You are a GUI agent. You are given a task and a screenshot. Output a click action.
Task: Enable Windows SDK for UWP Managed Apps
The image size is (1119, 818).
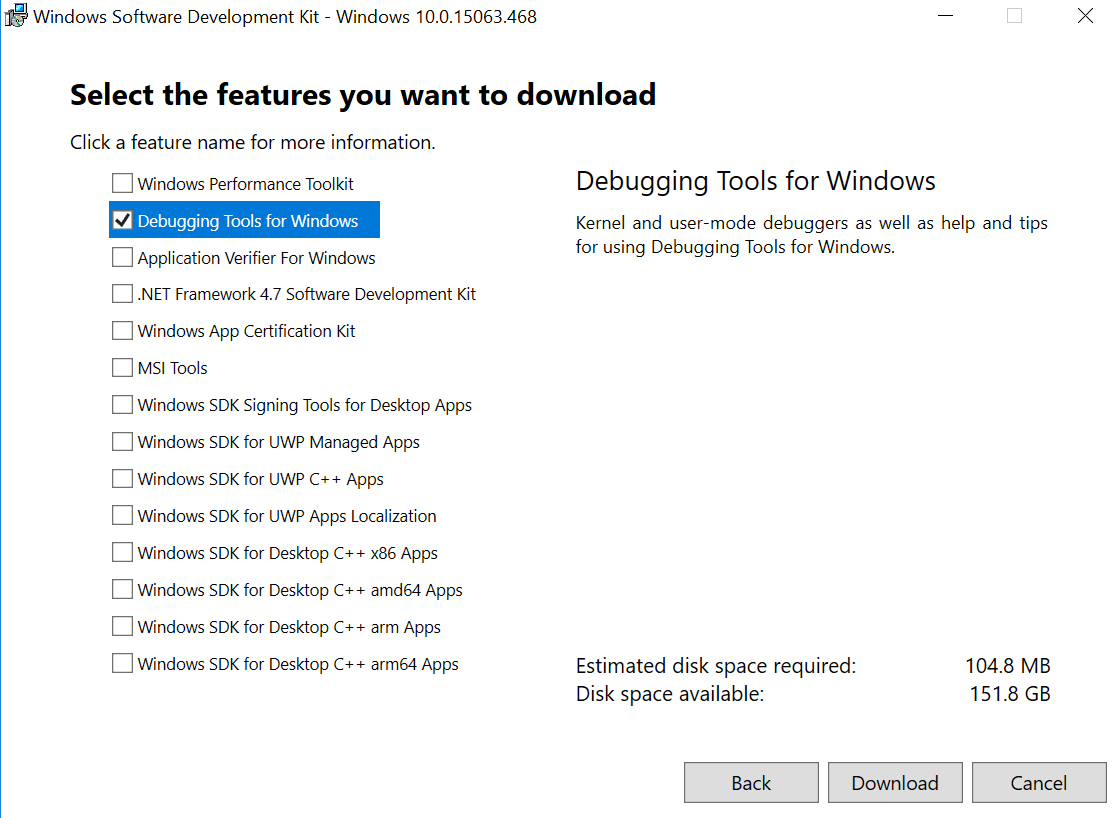tap(122, 441)
